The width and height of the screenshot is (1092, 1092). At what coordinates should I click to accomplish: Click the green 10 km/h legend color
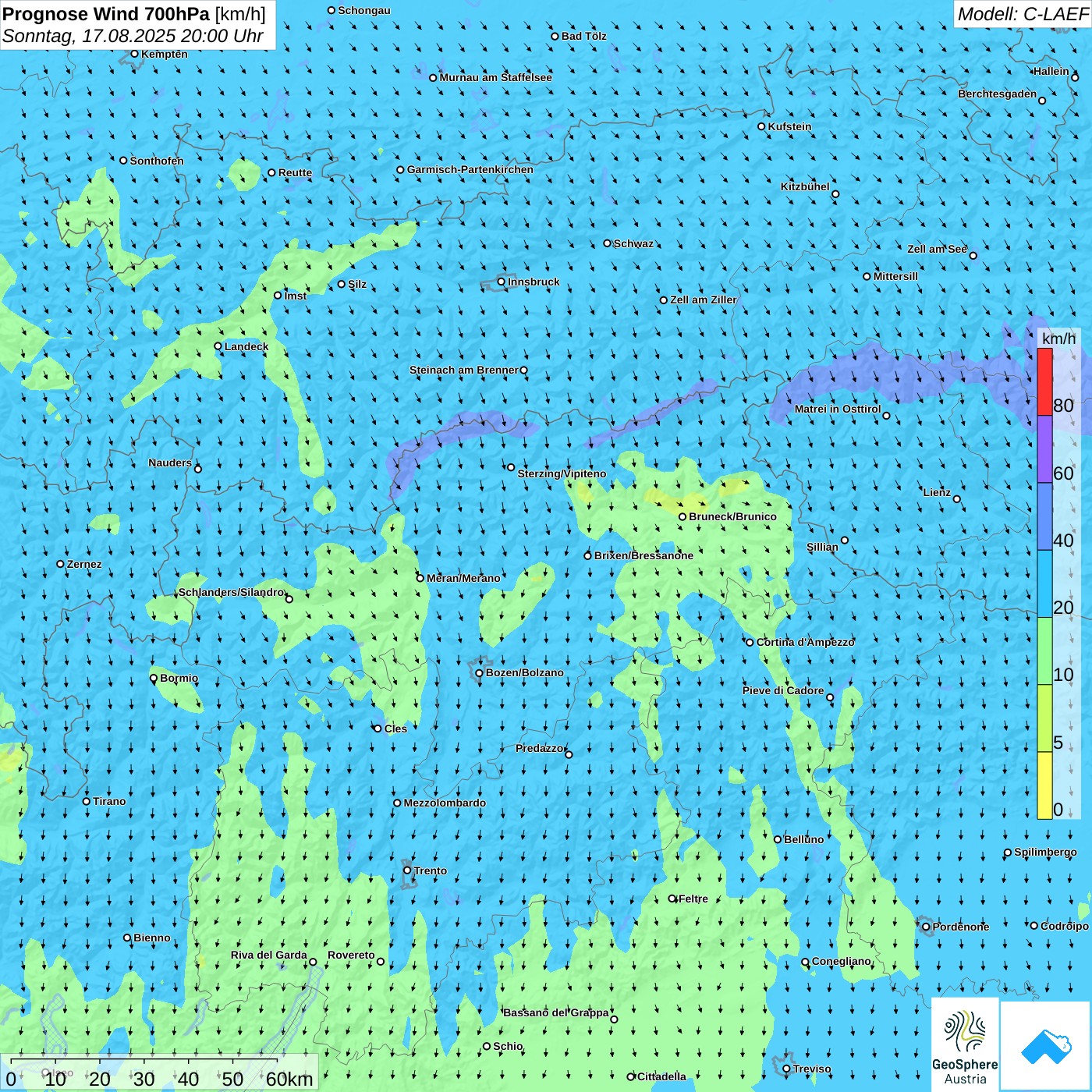click(1044, 651)
